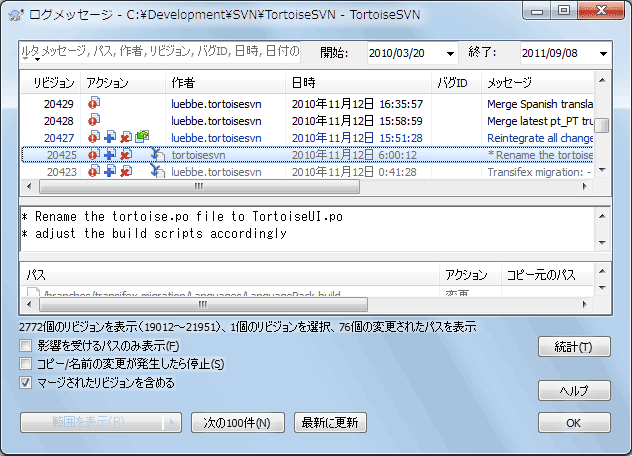This screenshot has height=456, width=632.
Task: Click the changed paths scroll down arrow
Action: click(x=602, y=288)
